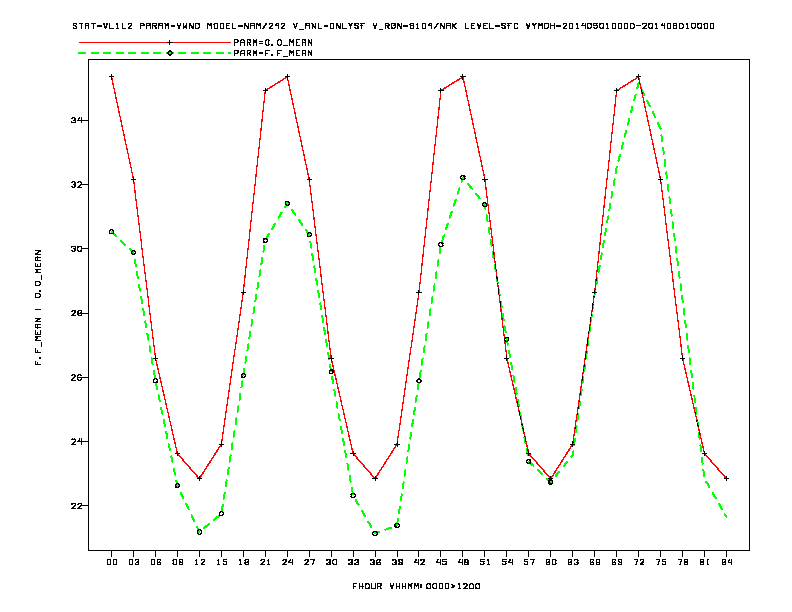
Task: Click y-axis tick label 22
Action: (76, 505)
